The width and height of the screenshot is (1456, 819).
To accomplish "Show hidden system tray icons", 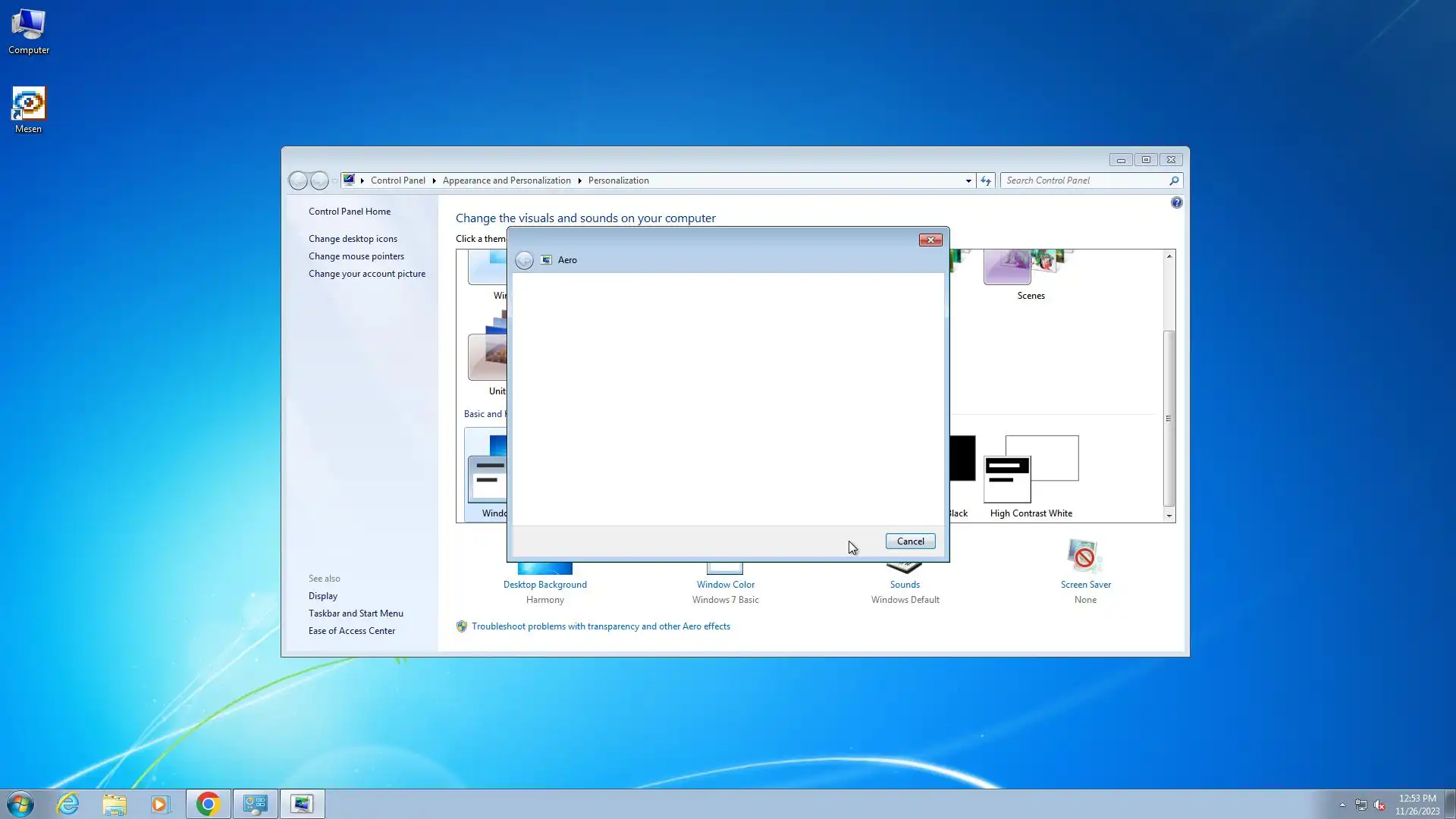I will pyautogui.click(x=1342, y=805).
